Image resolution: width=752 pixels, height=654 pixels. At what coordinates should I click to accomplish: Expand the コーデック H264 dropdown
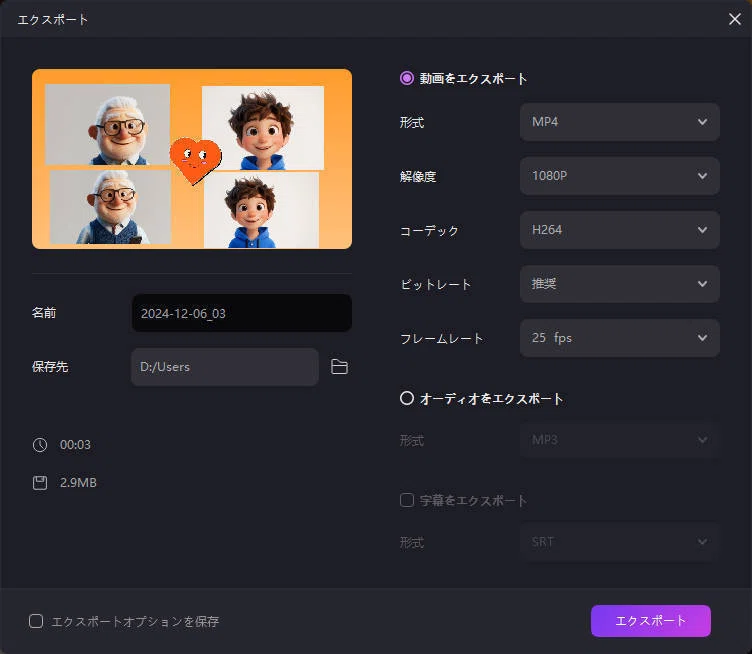point(620,230)
